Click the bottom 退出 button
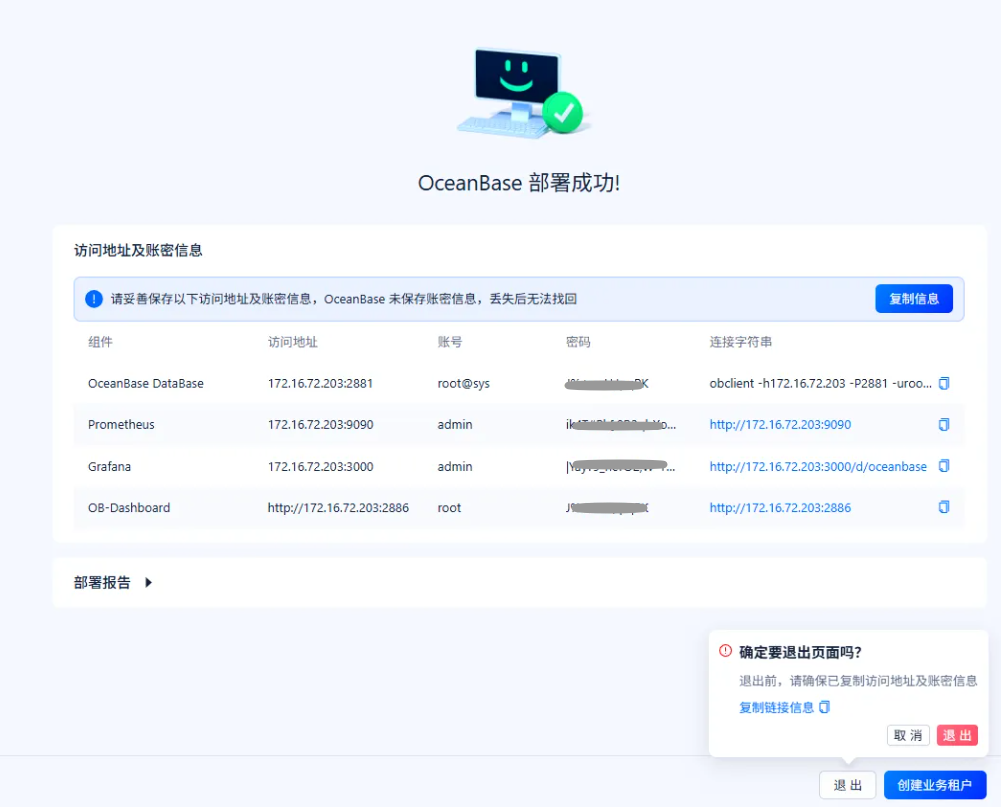This screenshot has width=1001, height=810. [847, 785]
